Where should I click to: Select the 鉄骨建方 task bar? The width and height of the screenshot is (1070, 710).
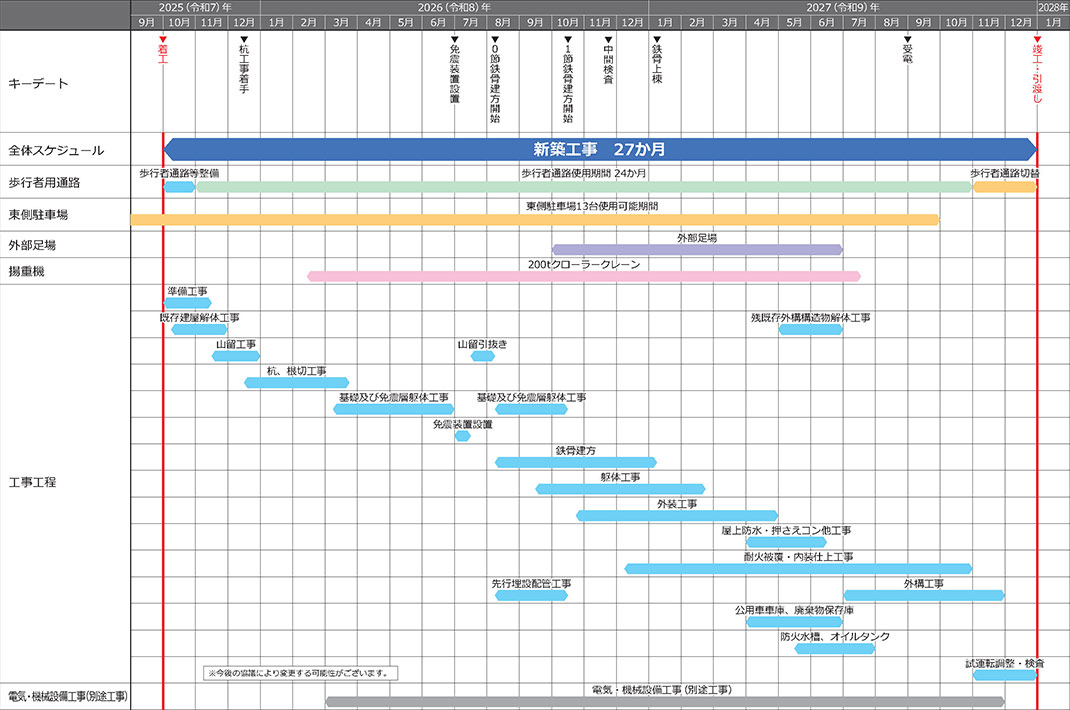pos(576,462)
